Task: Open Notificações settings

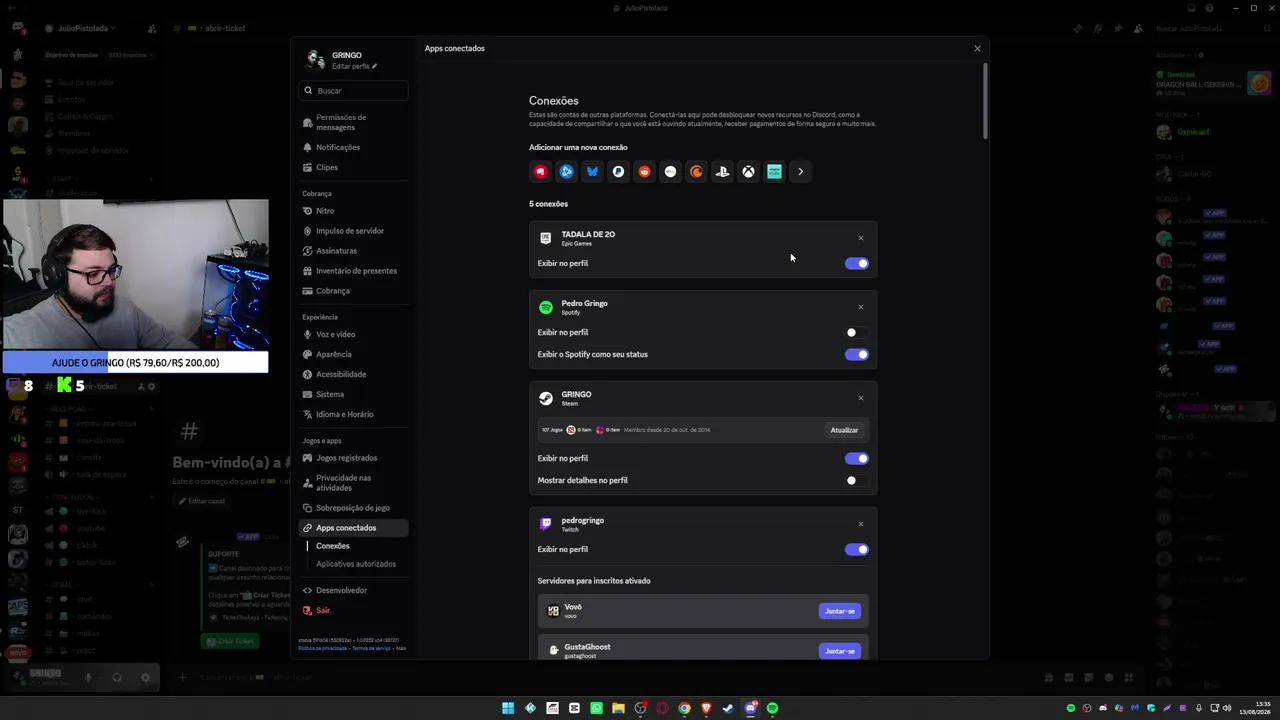Action: coord(354,148)
